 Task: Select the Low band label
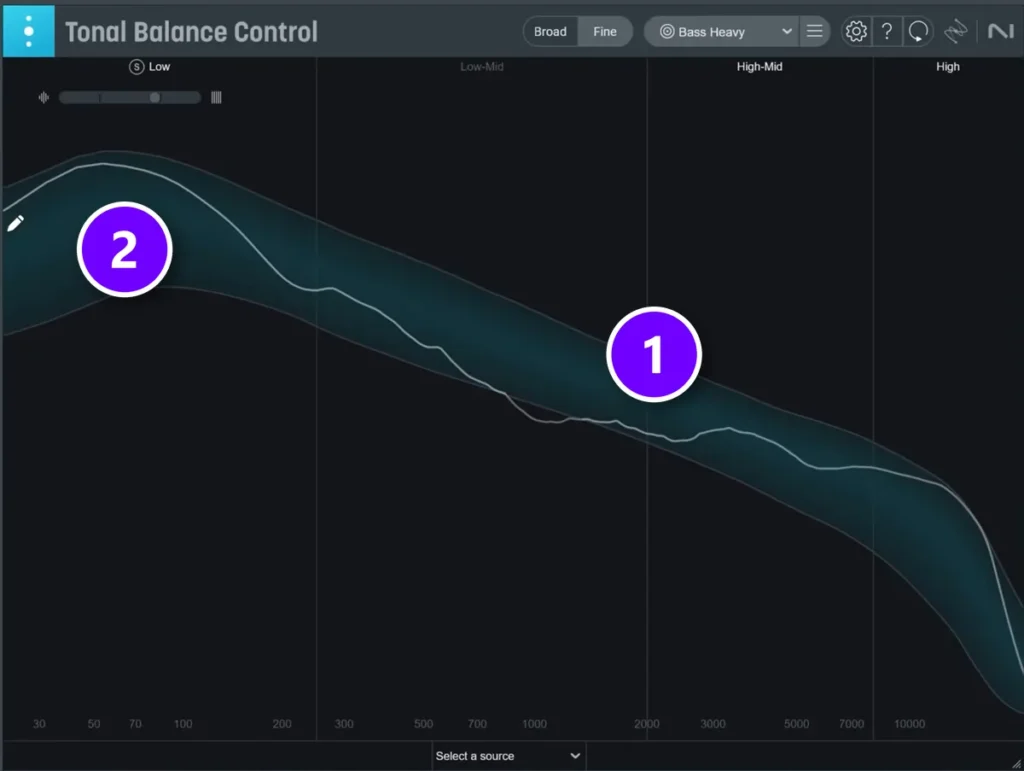point(159,67)
